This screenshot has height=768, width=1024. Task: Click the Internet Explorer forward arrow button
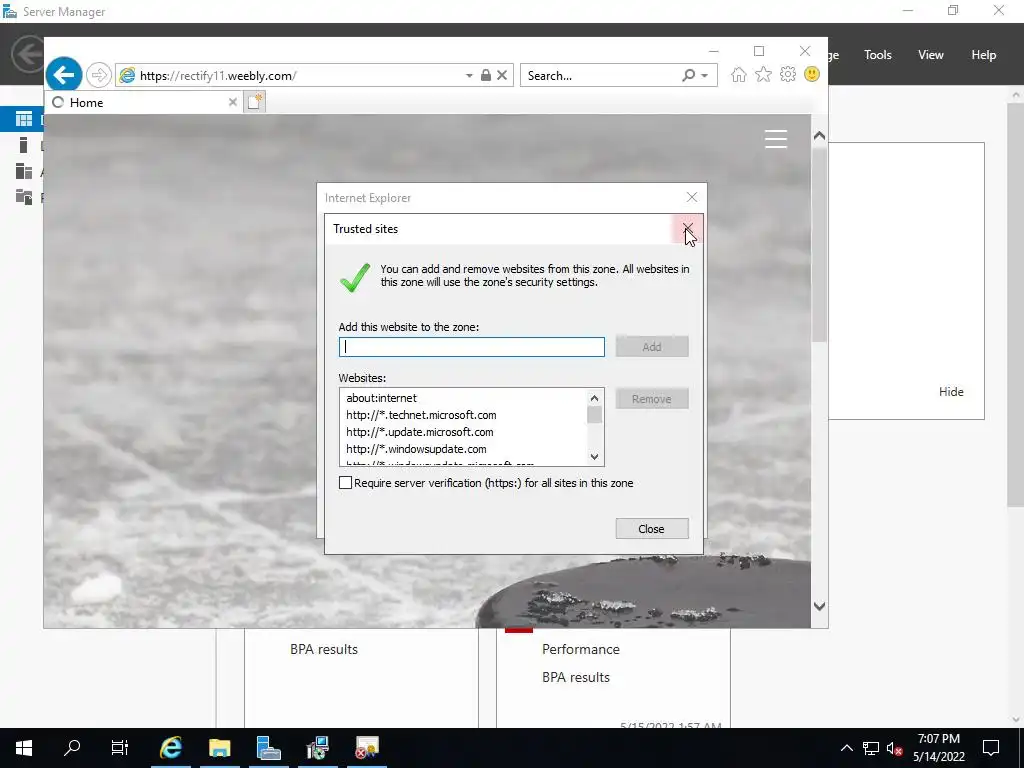click(99, 75)
